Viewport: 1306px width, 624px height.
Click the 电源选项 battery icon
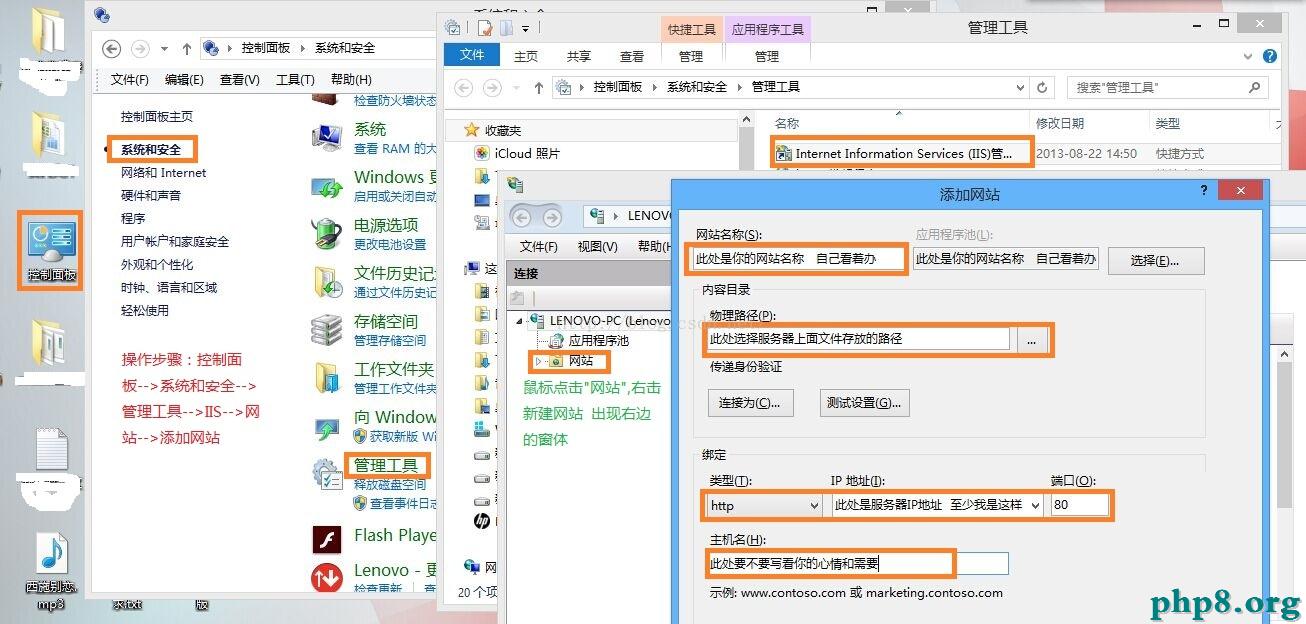point(328,234)
